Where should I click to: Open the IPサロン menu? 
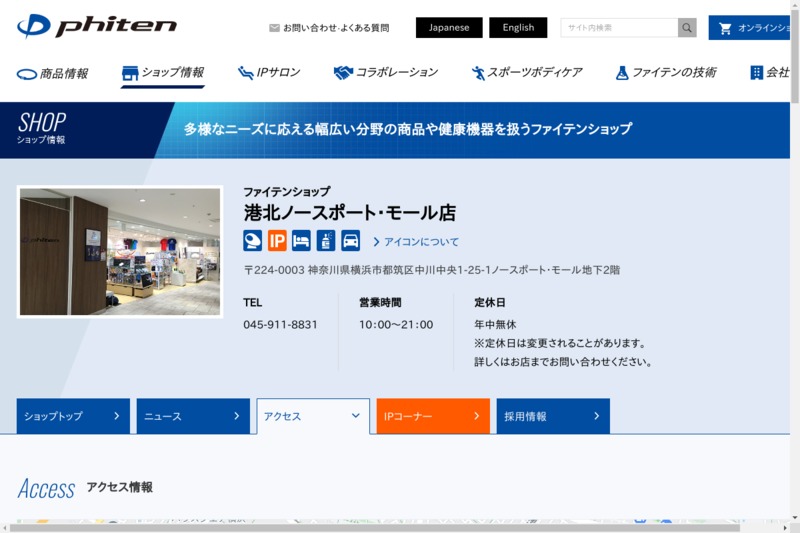269,73
